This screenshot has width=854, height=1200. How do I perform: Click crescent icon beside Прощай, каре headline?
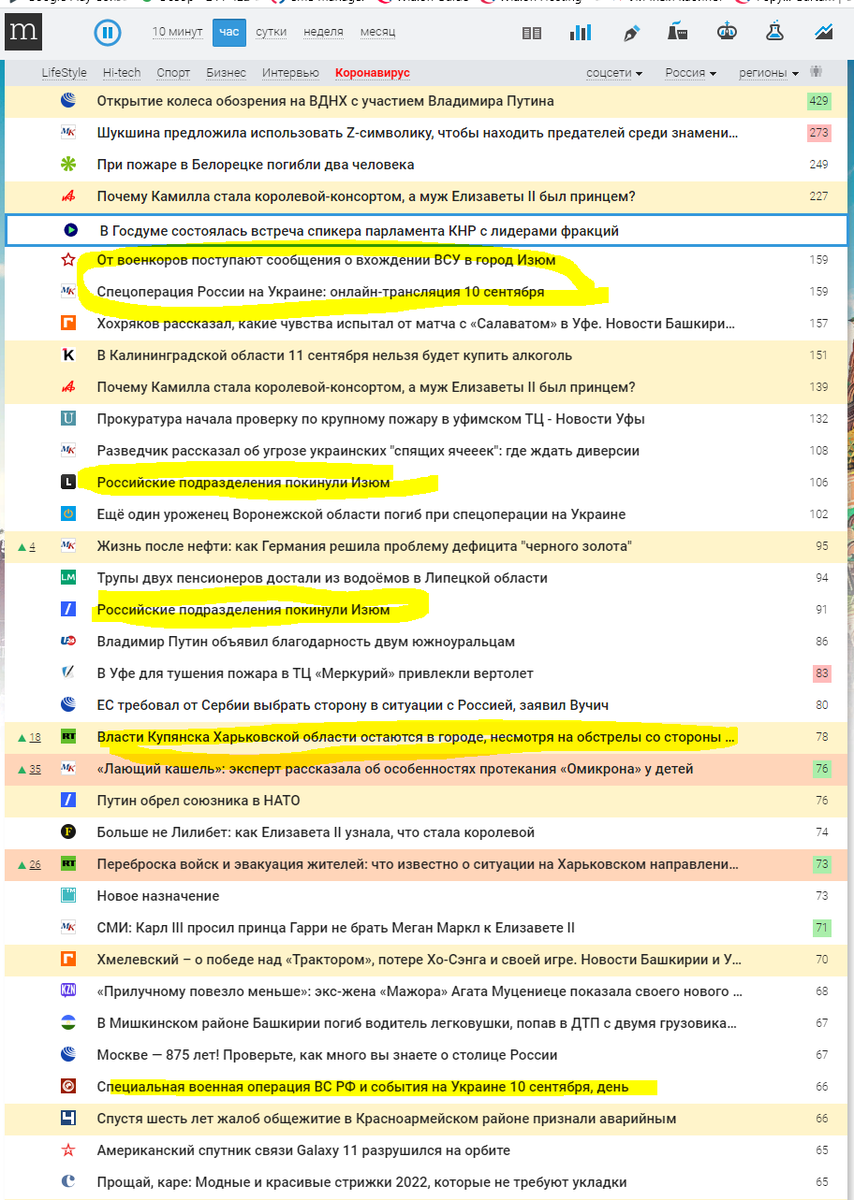click(x=68, y=1182)
